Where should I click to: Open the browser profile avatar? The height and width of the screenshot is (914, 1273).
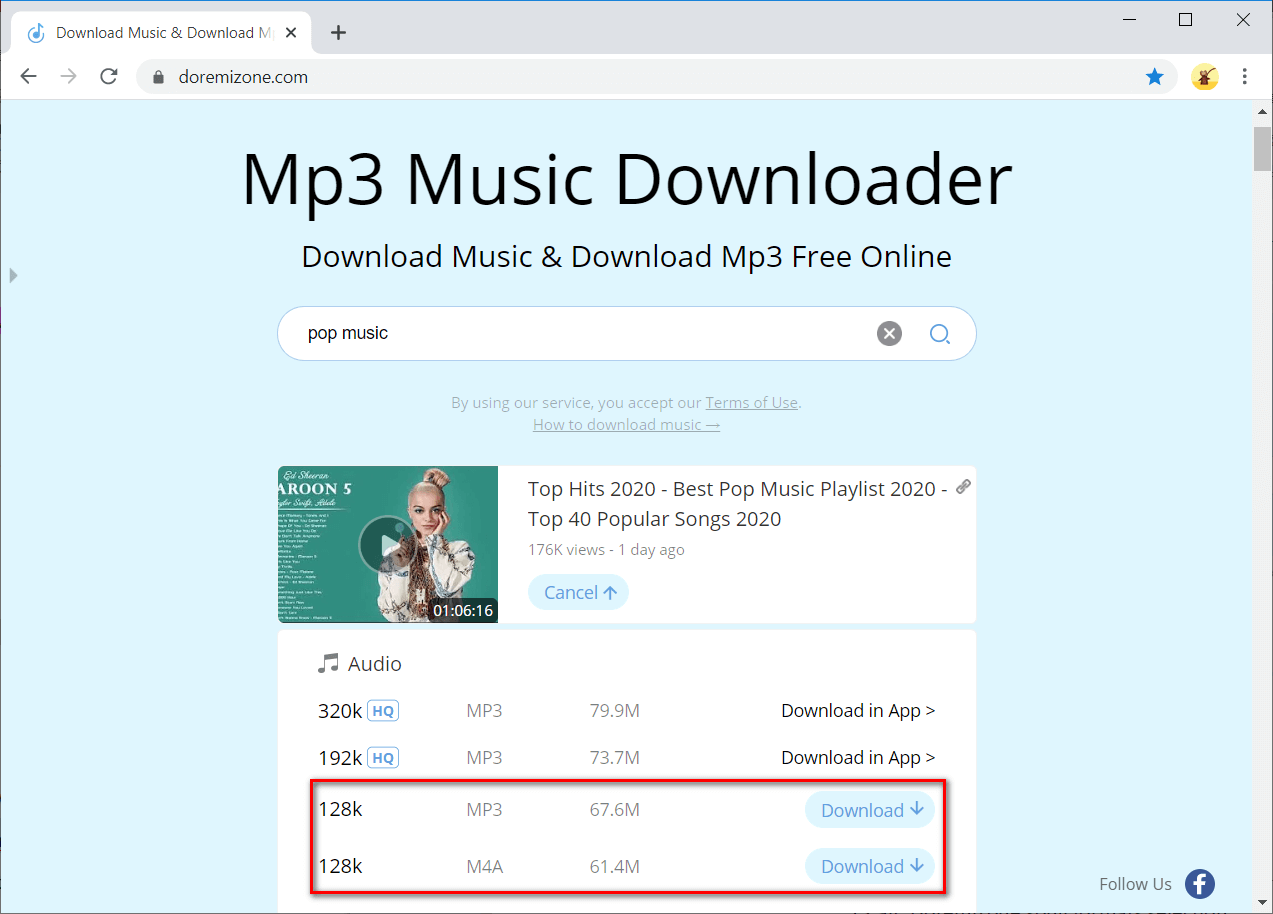[x=1204, y=77]
